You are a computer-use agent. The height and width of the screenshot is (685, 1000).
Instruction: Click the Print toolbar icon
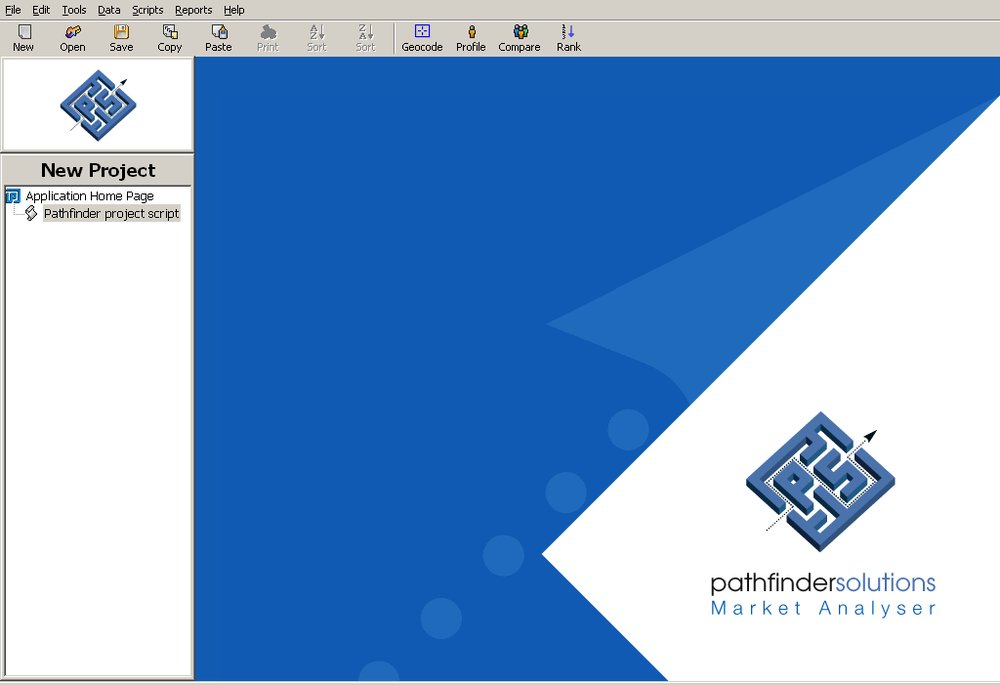click(268, 38)
